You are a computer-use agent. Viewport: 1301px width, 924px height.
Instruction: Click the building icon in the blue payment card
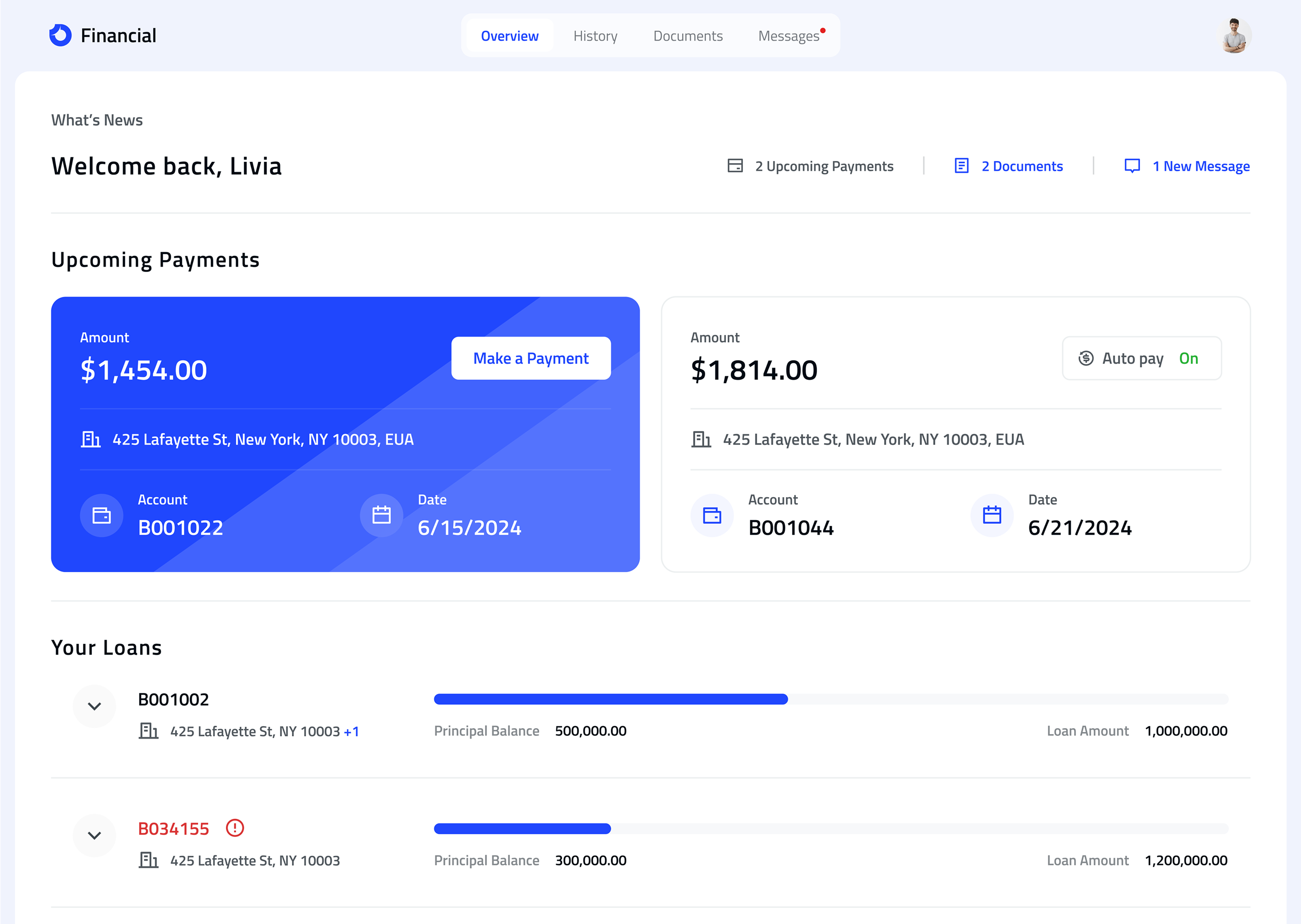pos(90,439)
